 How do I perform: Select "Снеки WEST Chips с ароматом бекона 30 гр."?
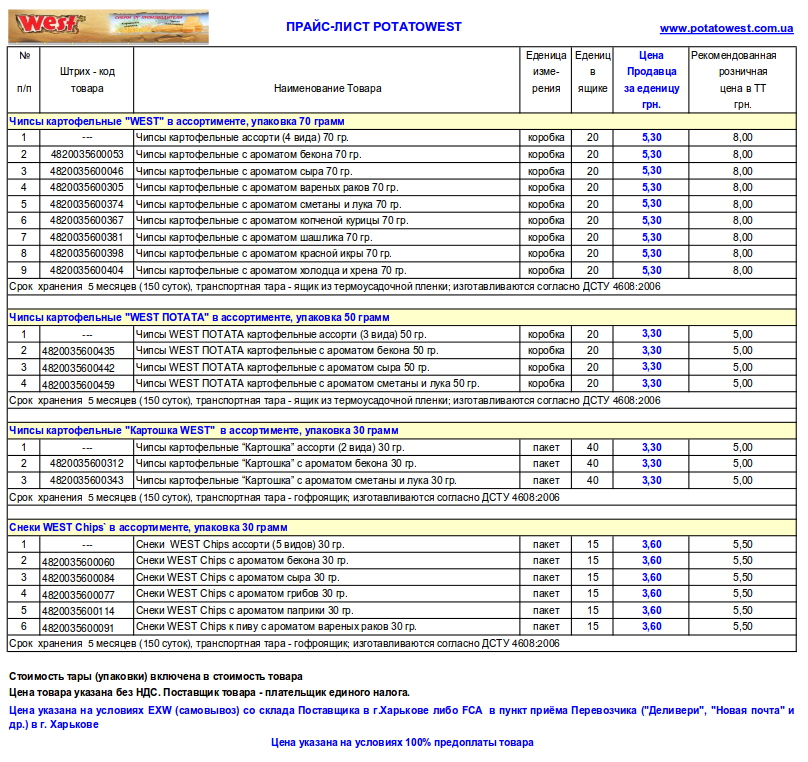pos(242,561)
